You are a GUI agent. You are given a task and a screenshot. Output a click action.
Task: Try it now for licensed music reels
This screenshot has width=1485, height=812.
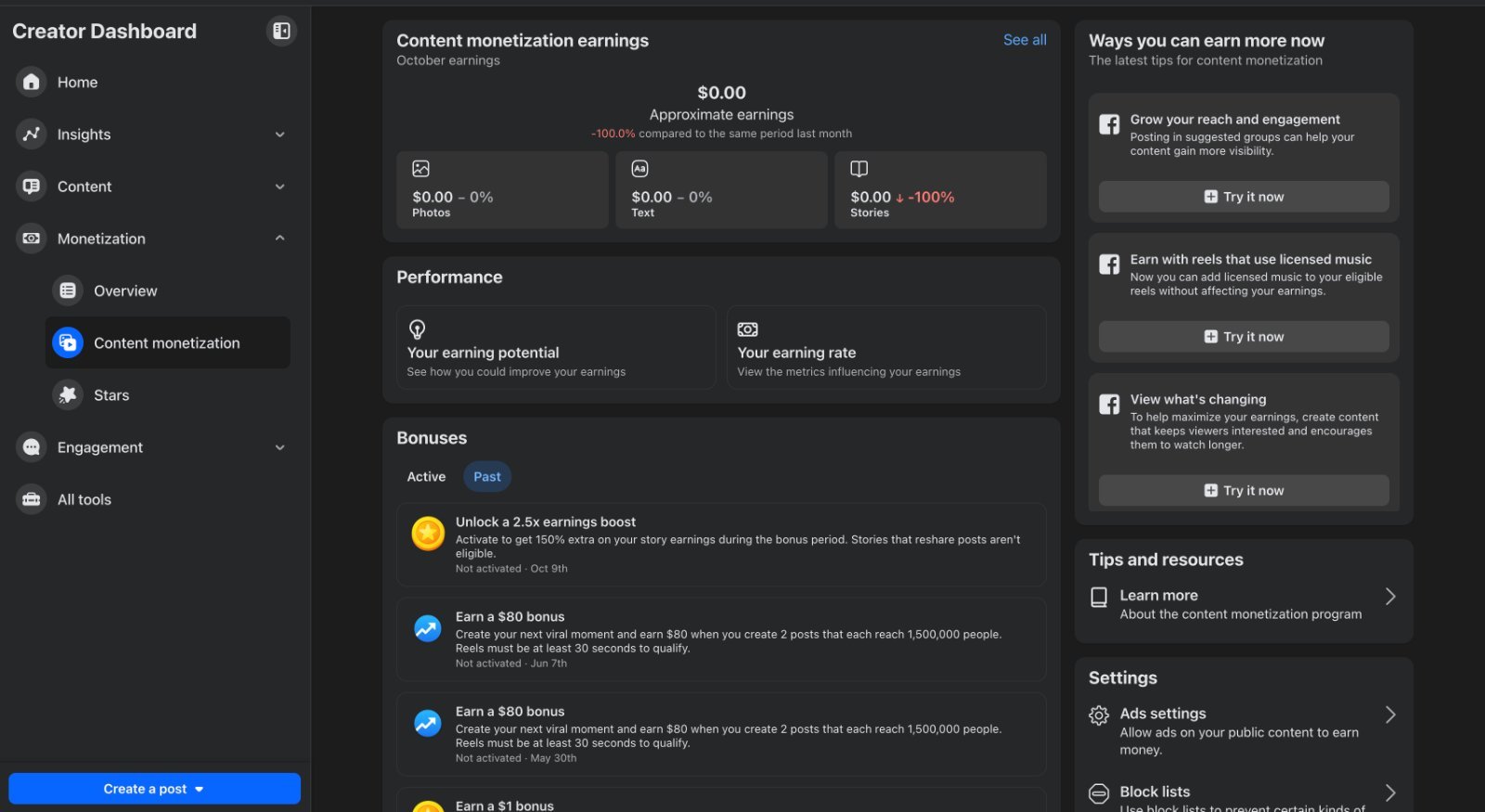[1244, 337]
